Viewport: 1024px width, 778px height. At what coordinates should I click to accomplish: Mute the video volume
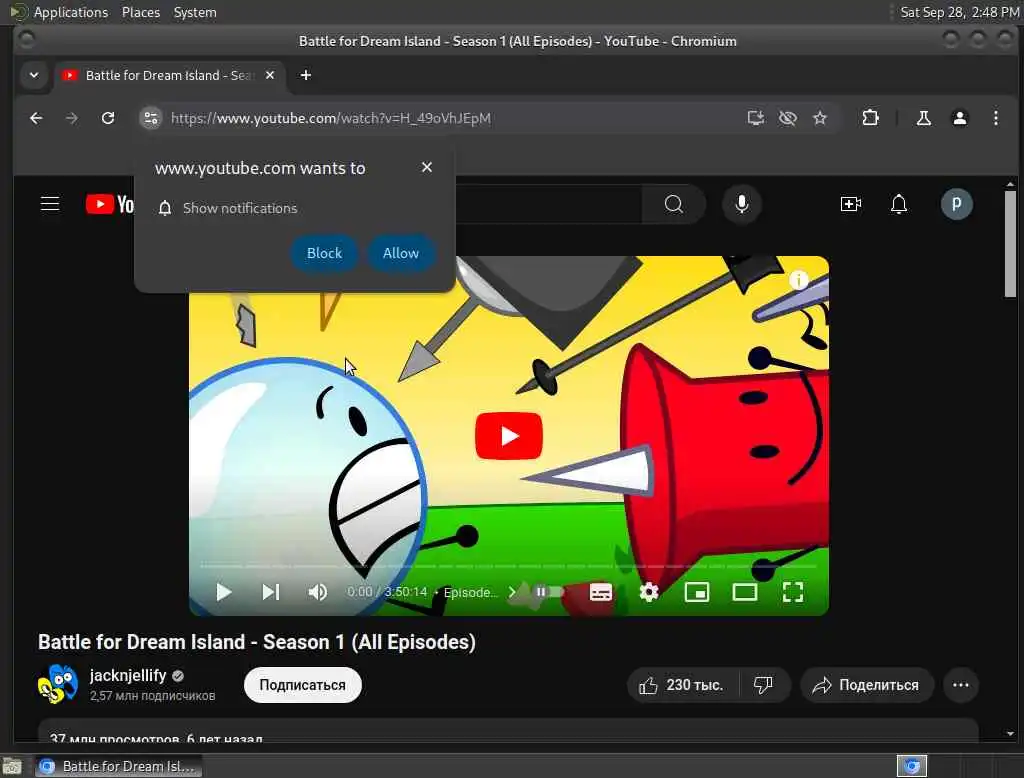point(317,592)
